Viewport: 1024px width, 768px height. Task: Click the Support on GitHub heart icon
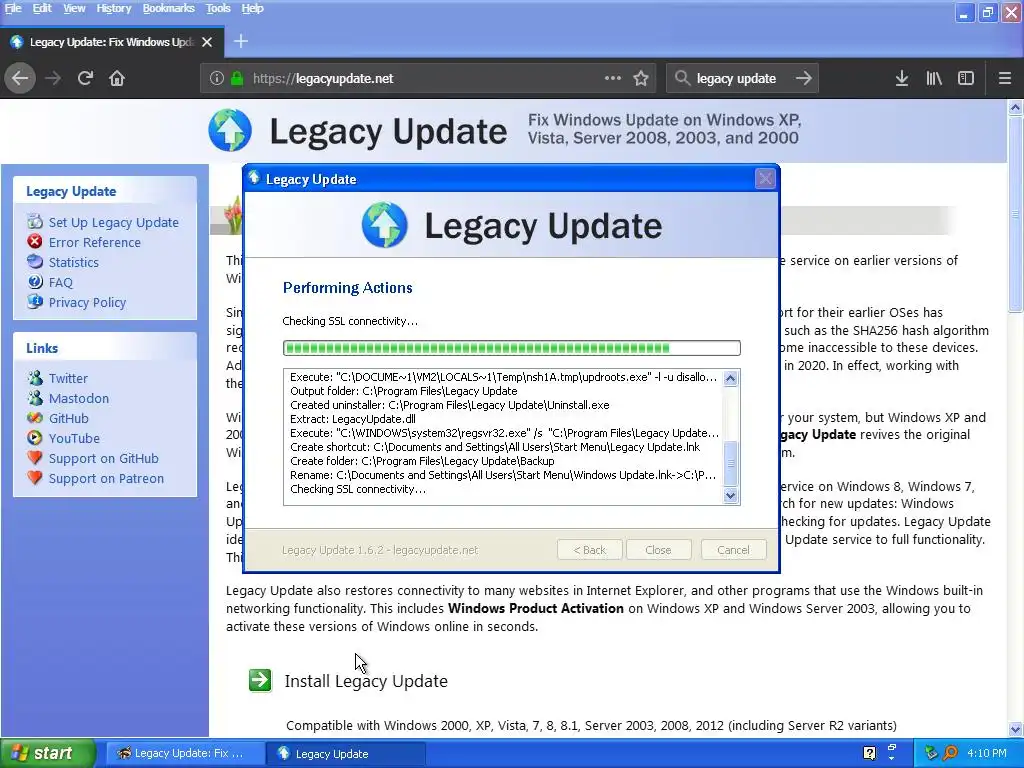click(35, 458)
